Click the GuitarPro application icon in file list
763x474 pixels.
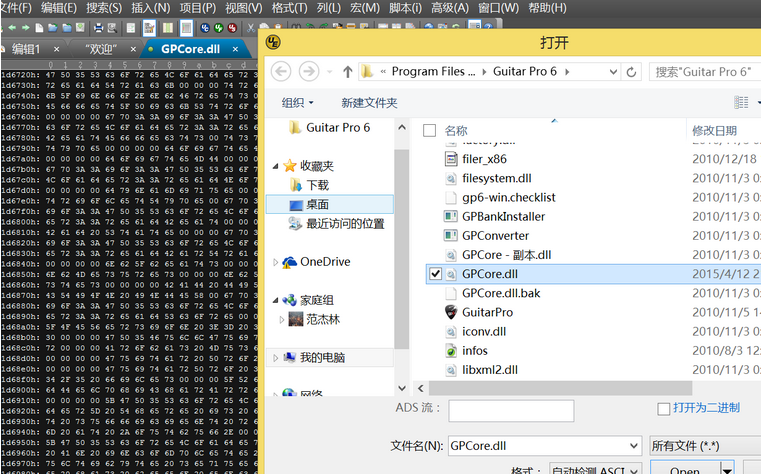451,312
